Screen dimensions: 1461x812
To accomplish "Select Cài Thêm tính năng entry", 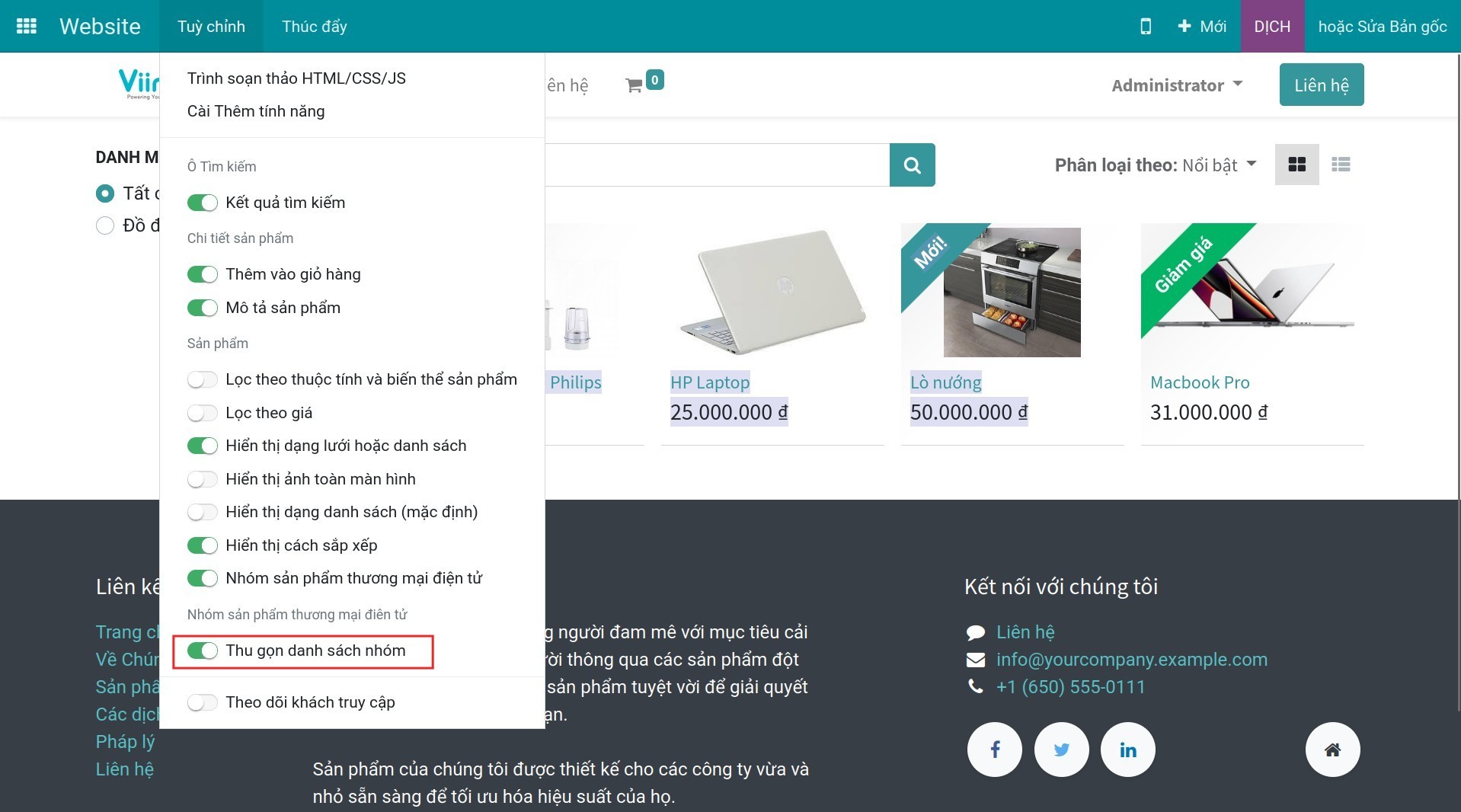I will click(256, 111).
